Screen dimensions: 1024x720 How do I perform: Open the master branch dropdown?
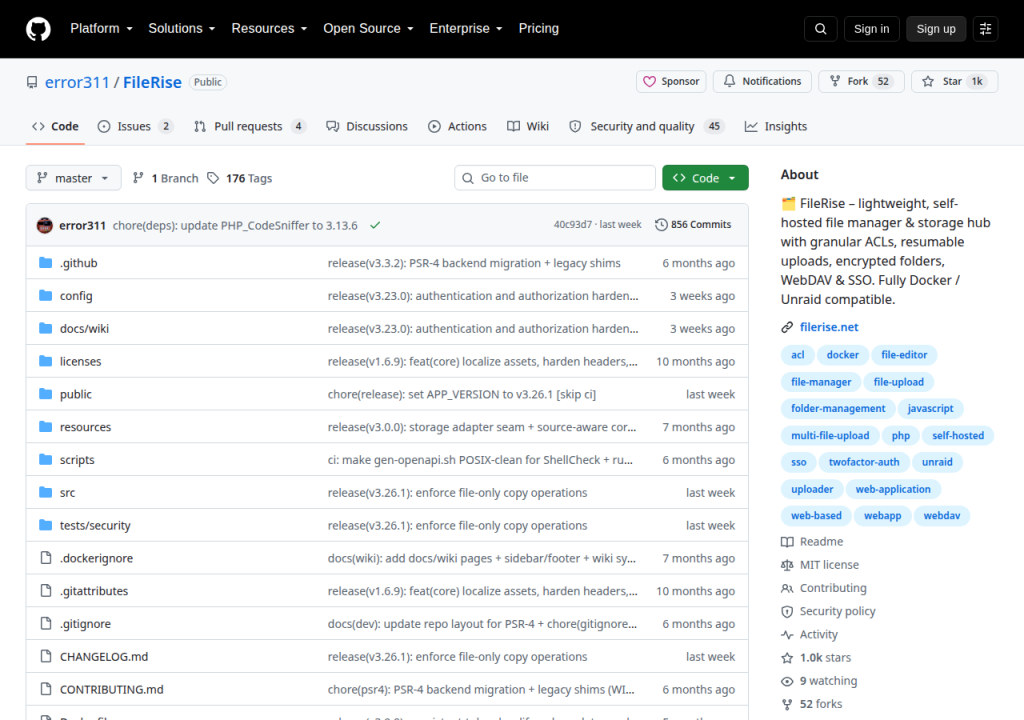[x=73, y=178]
